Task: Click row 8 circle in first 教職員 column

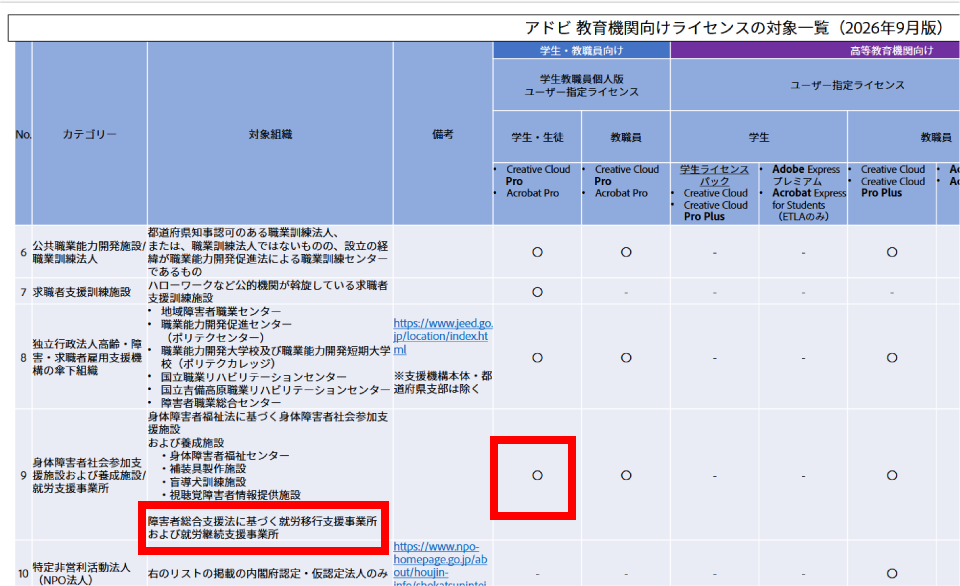Action: click(626, 358)
